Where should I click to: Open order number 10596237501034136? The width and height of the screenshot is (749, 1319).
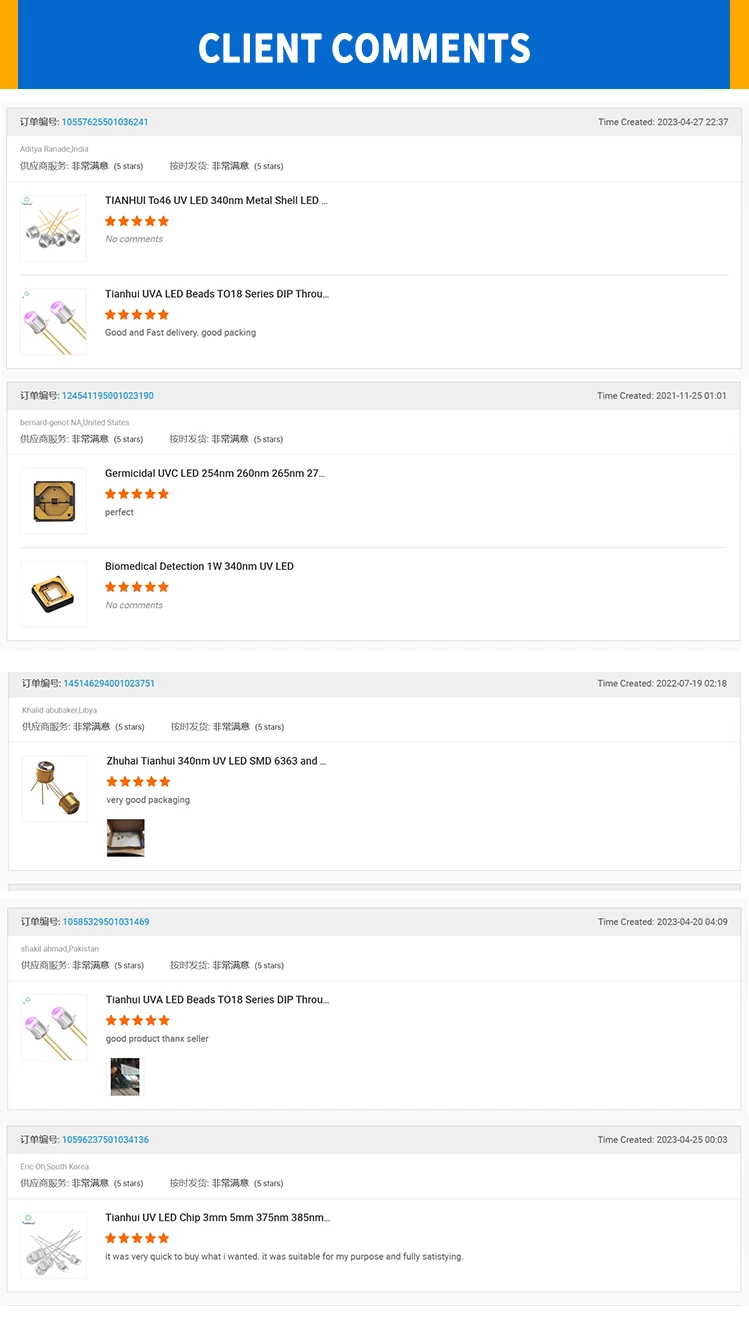pyautogui.click(x=105, y=1140)
